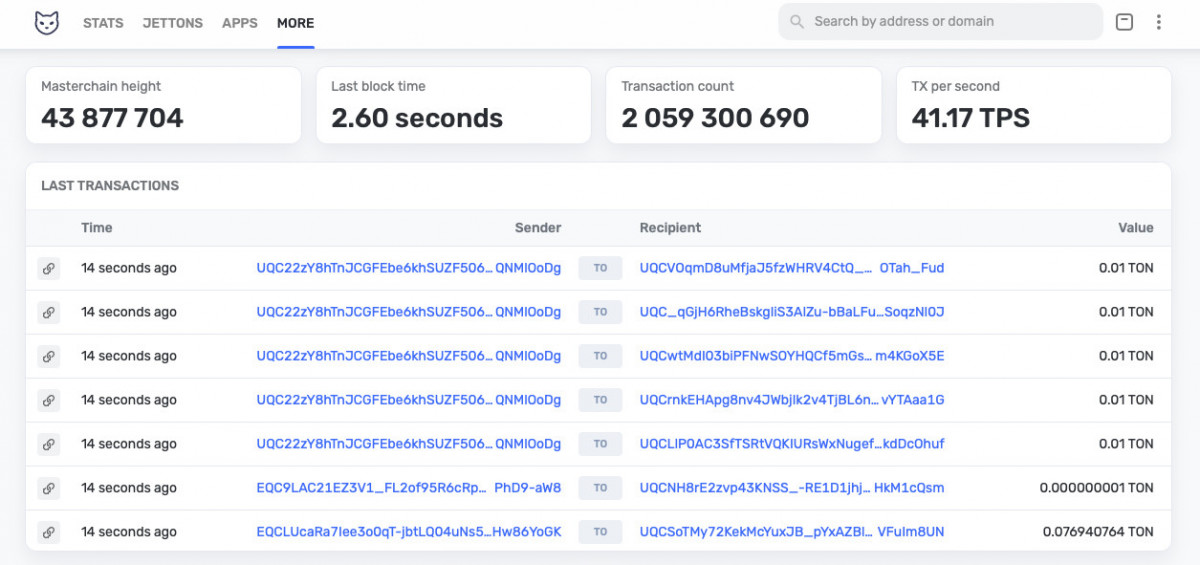The image size is (1200, 565).
Task: Open sender UQC22zY8hTnJ in the row with recipient UQCwtMdI03bi
Action: (409, 356)
